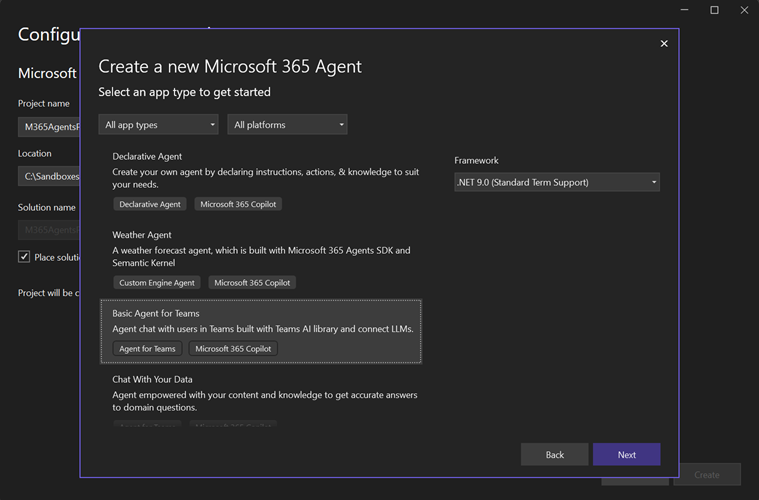759x500 pixels.
Task: Select Basic Agent for Teams template
Action: [x=260, y=321]
